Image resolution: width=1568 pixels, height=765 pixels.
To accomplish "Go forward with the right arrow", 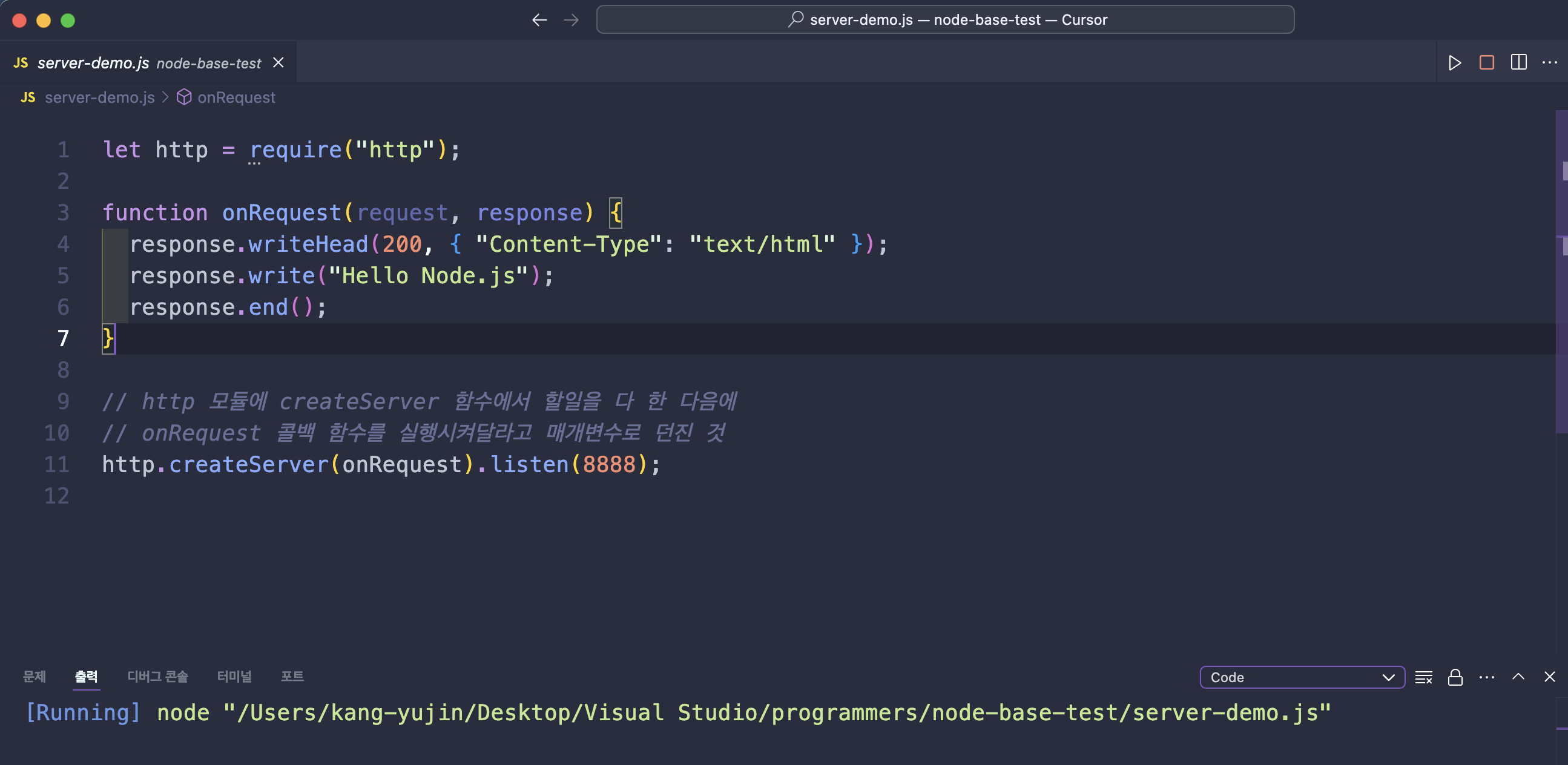I will [x=571, y=20].
